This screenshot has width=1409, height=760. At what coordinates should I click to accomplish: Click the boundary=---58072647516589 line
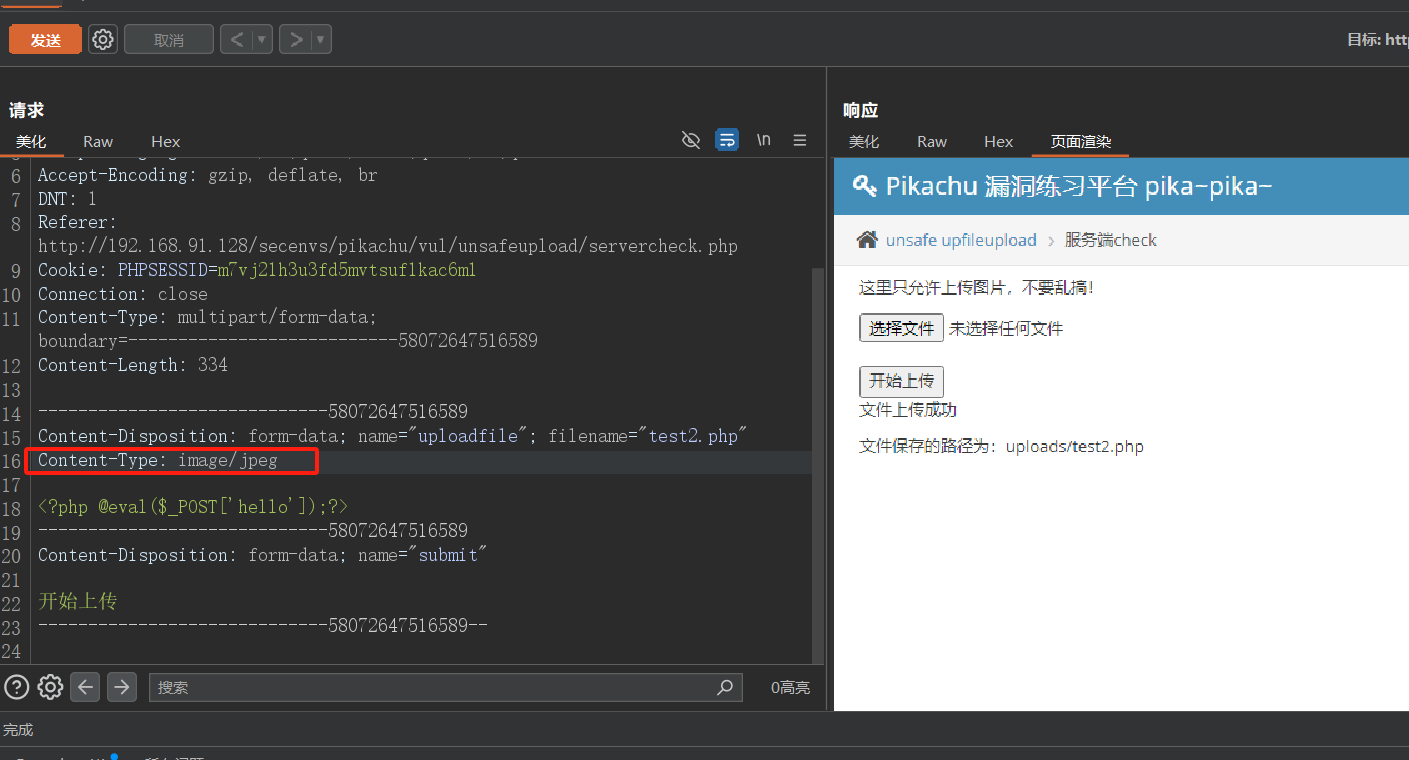(x=288, y=341)
